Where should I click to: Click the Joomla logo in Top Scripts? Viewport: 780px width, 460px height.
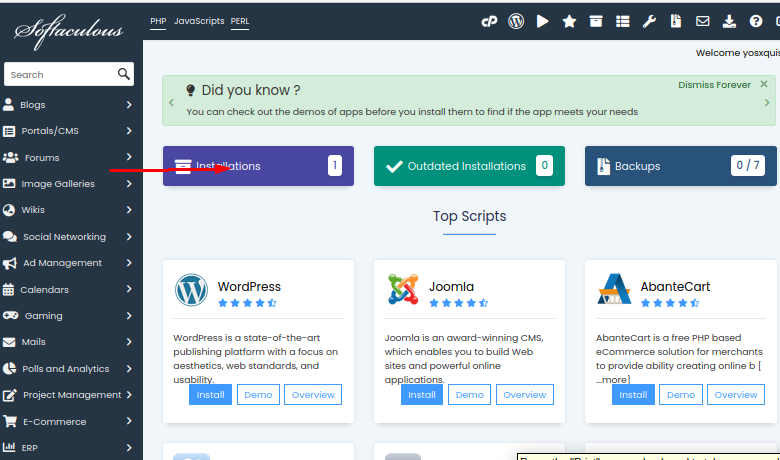403,289
